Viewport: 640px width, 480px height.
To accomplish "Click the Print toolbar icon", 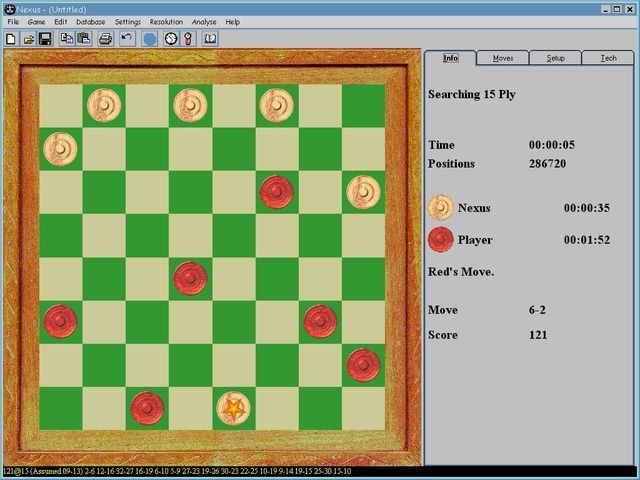I will 105,39.
